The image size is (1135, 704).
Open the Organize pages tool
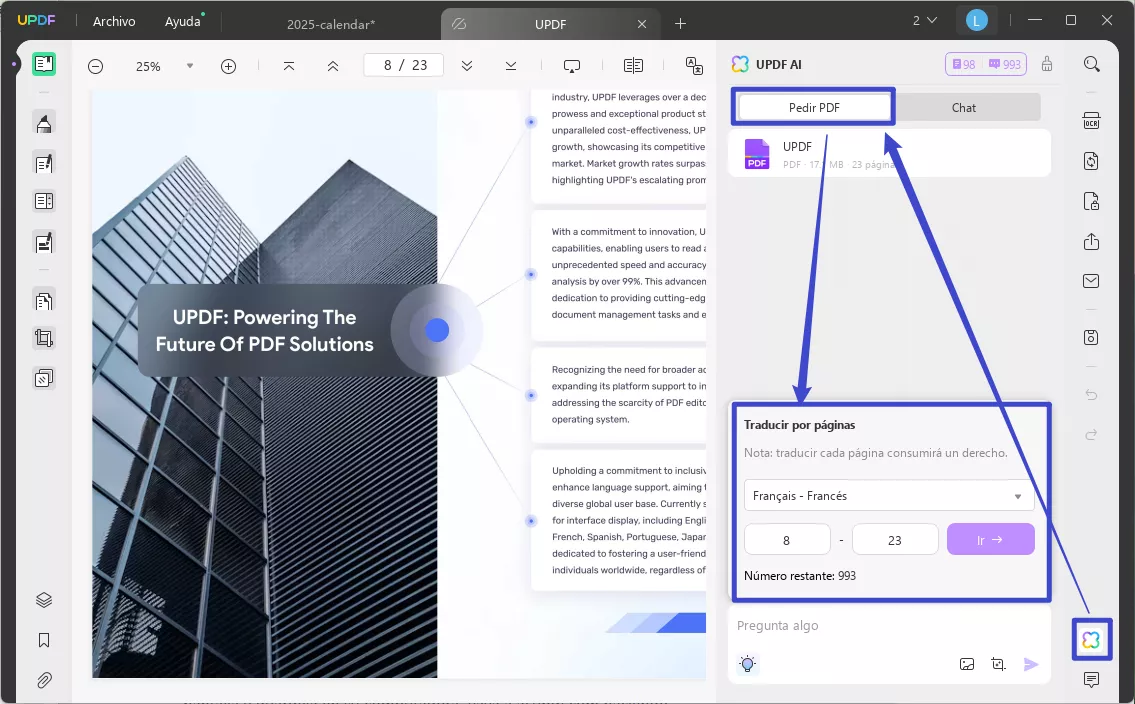(x=43, y=300)
